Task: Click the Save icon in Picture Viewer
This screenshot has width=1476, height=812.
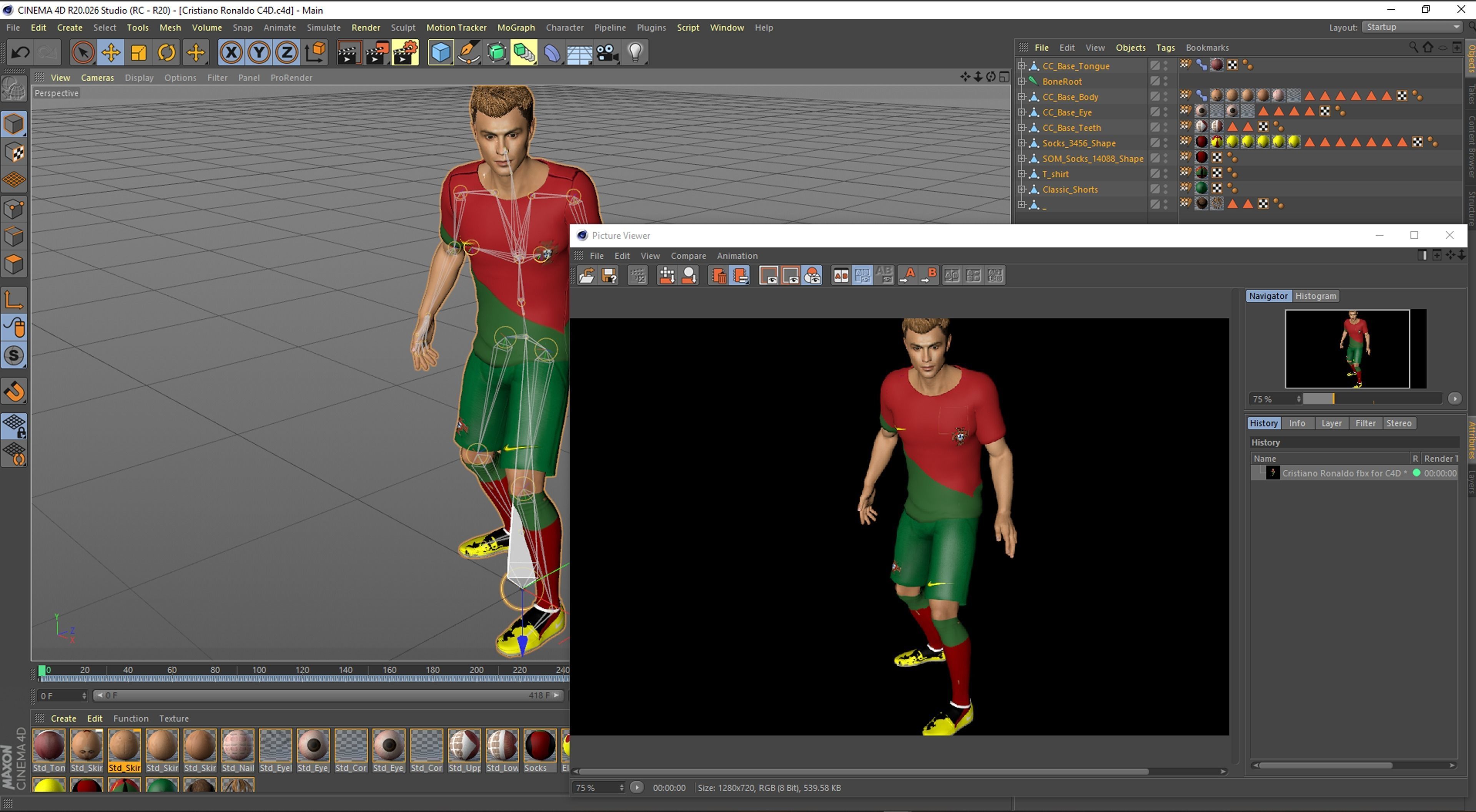Action: (609, 276)
